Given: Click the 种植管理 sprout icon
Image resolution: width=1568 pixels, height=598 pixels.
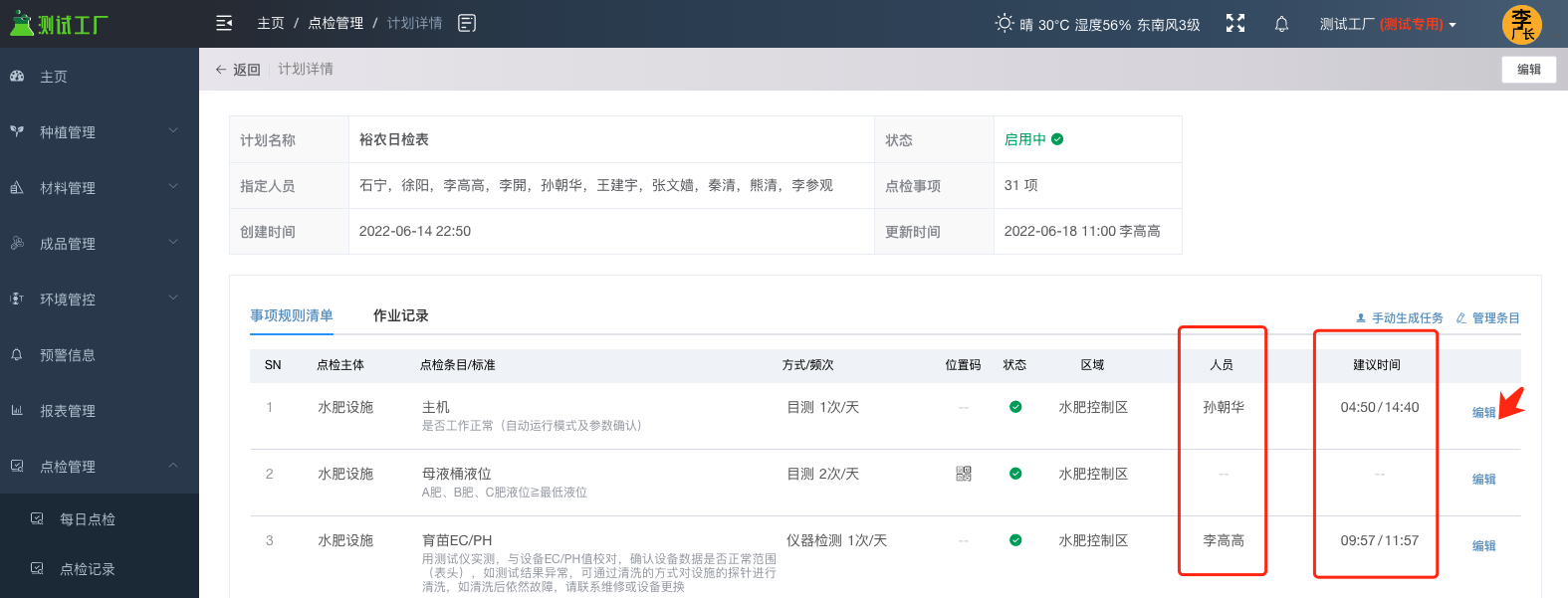Looking at the screenshot, I should tap(17, 131).
